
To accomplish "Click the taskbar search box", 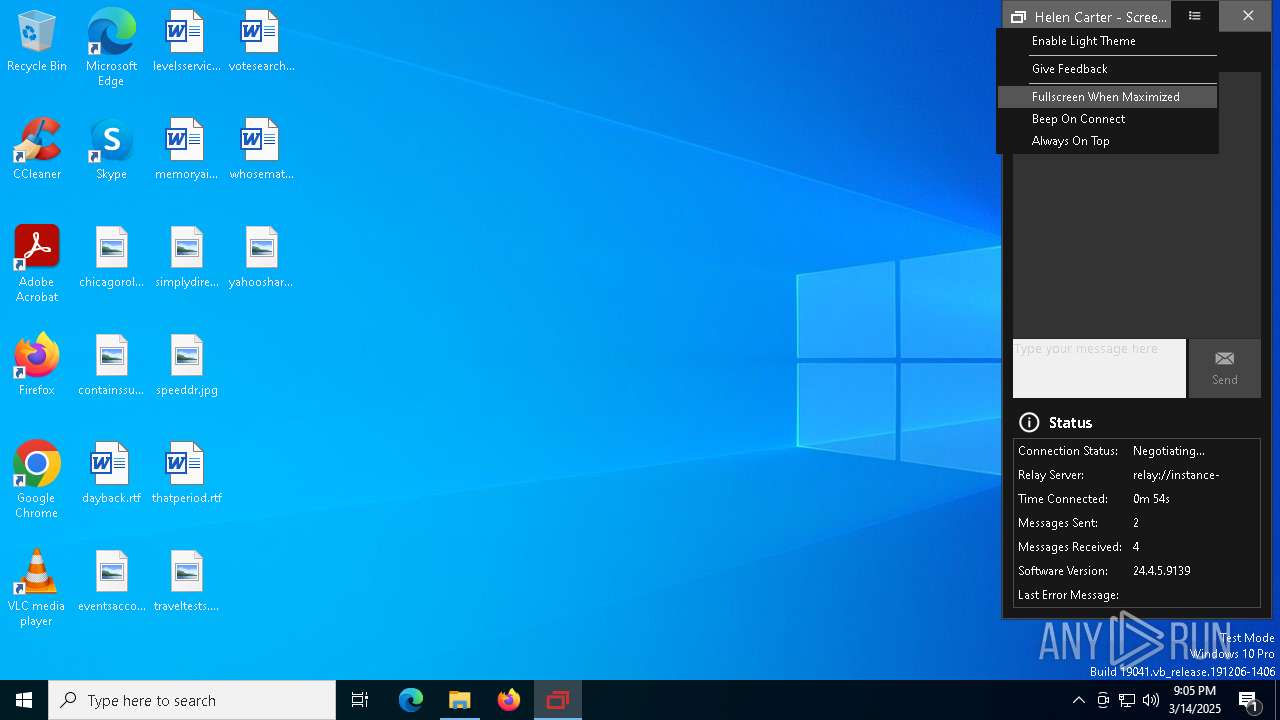I will click(x=192, y=700).
